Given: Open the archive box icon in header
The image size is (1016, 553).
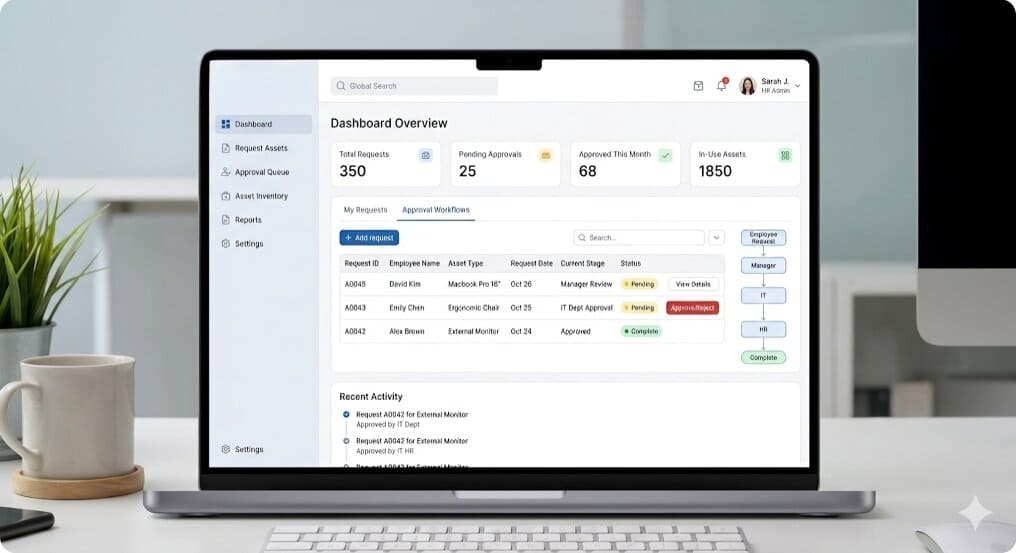Looking at the screenshot, I should (x=698, y=86).
